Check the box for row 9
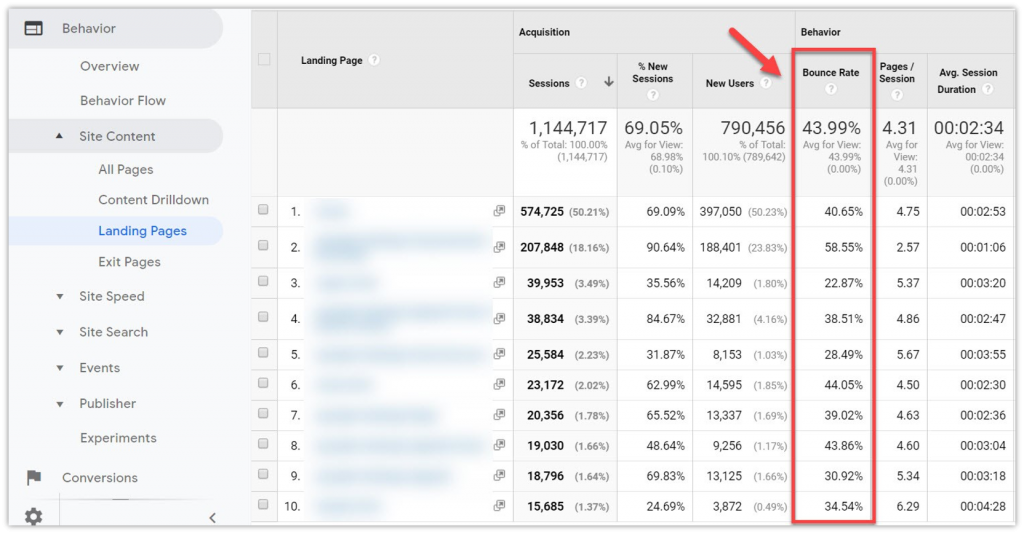 [263, 474]
